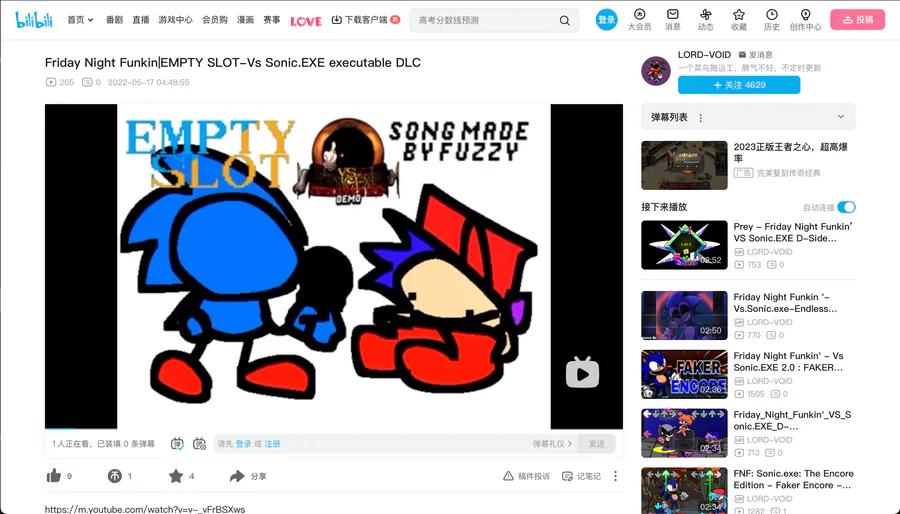Go to the 漫画 section
This screenshot has height=514, width=900.
[x=245, y=20]
